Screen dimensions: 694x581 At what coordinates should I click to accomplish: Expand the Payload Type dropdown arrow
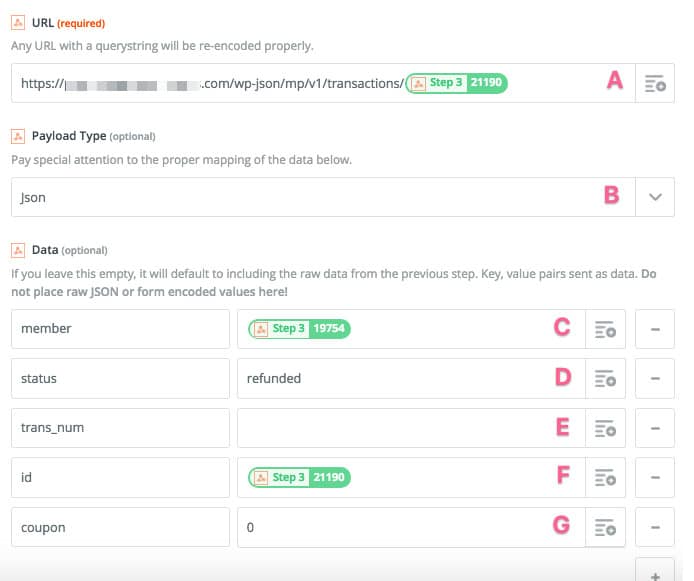(655, 197)
